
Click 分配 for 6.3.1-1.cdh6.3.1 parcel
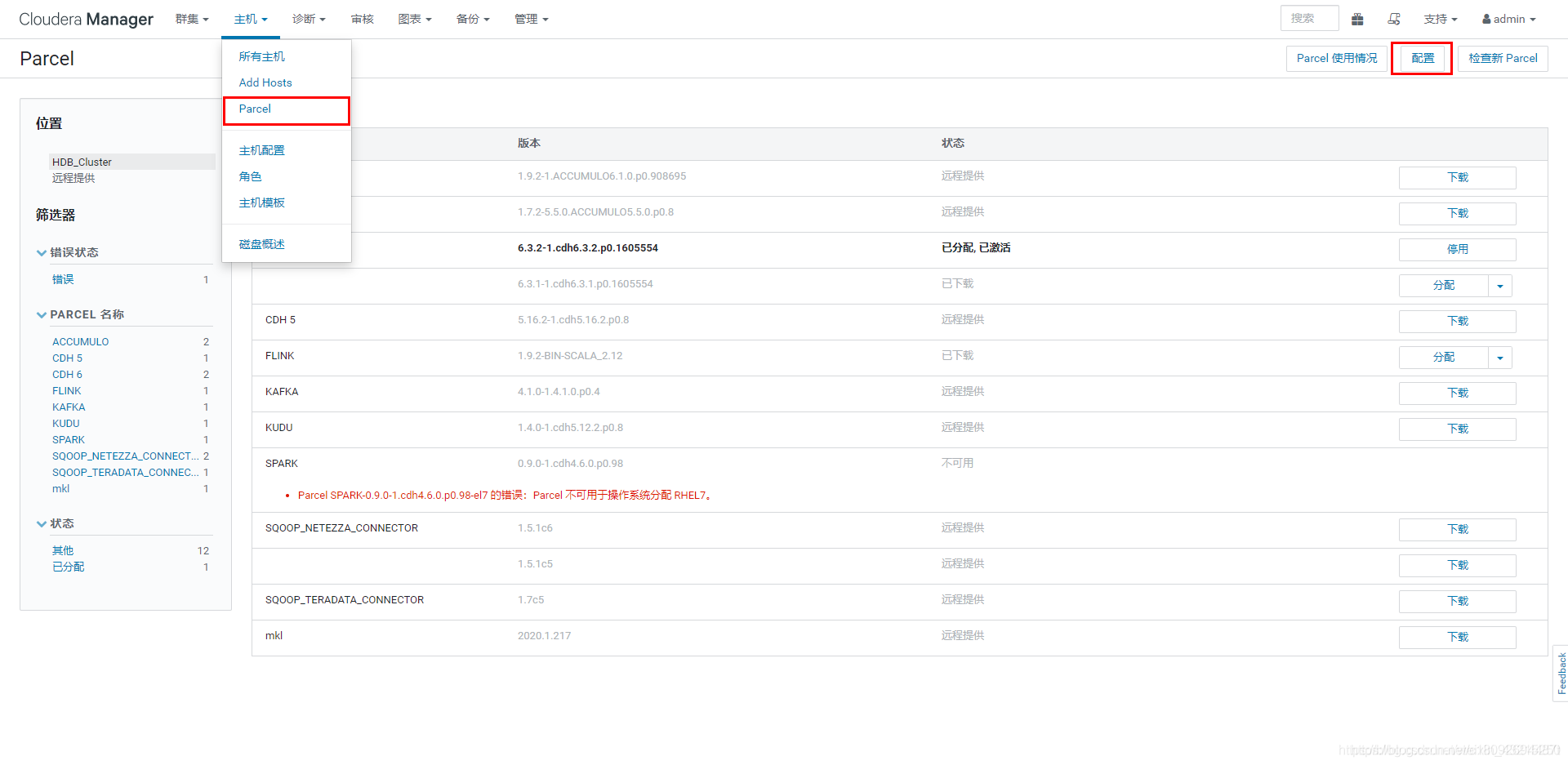(x=1443, y=286)
